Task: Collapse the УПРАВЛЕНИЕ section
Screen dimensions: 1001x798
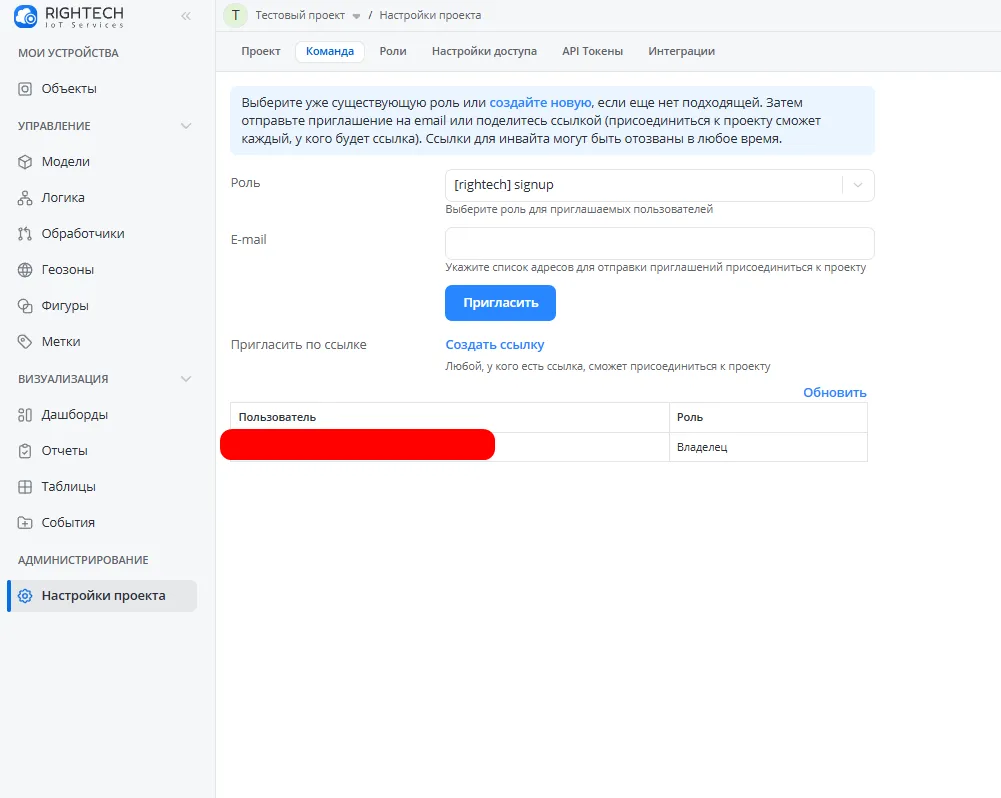Action: [x=185, y=126]
